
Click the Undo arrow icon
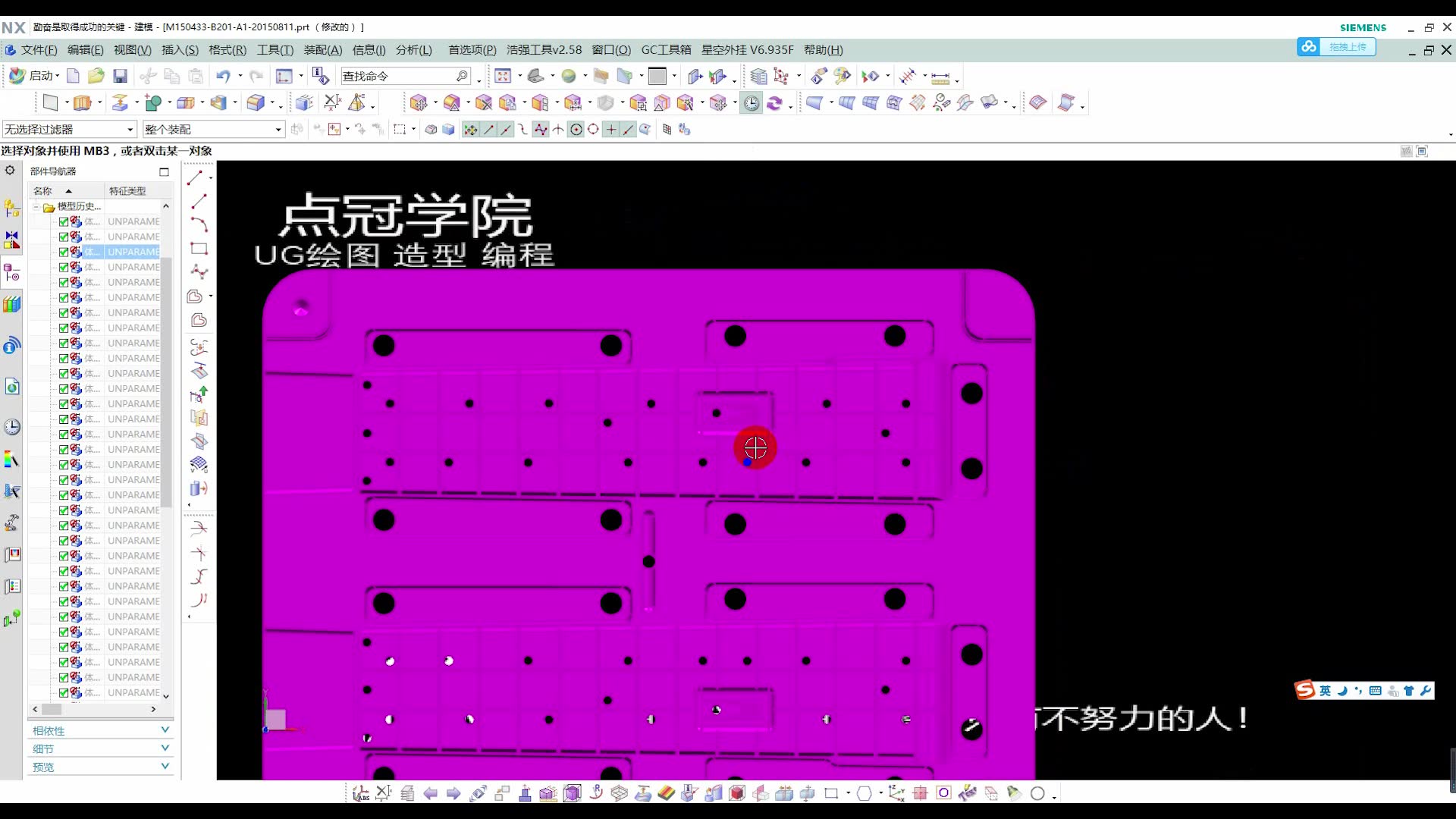(222, 76)
